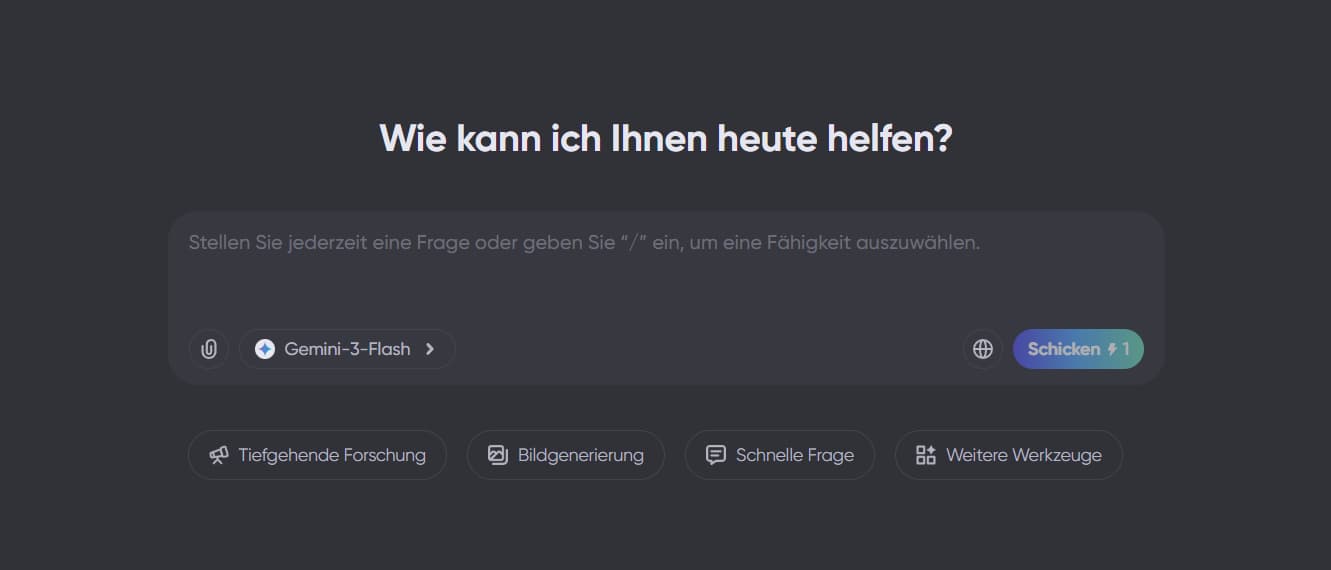Click the lightning bolt credit icon
1331x570 pixels.
click(x=1111, y=349)
